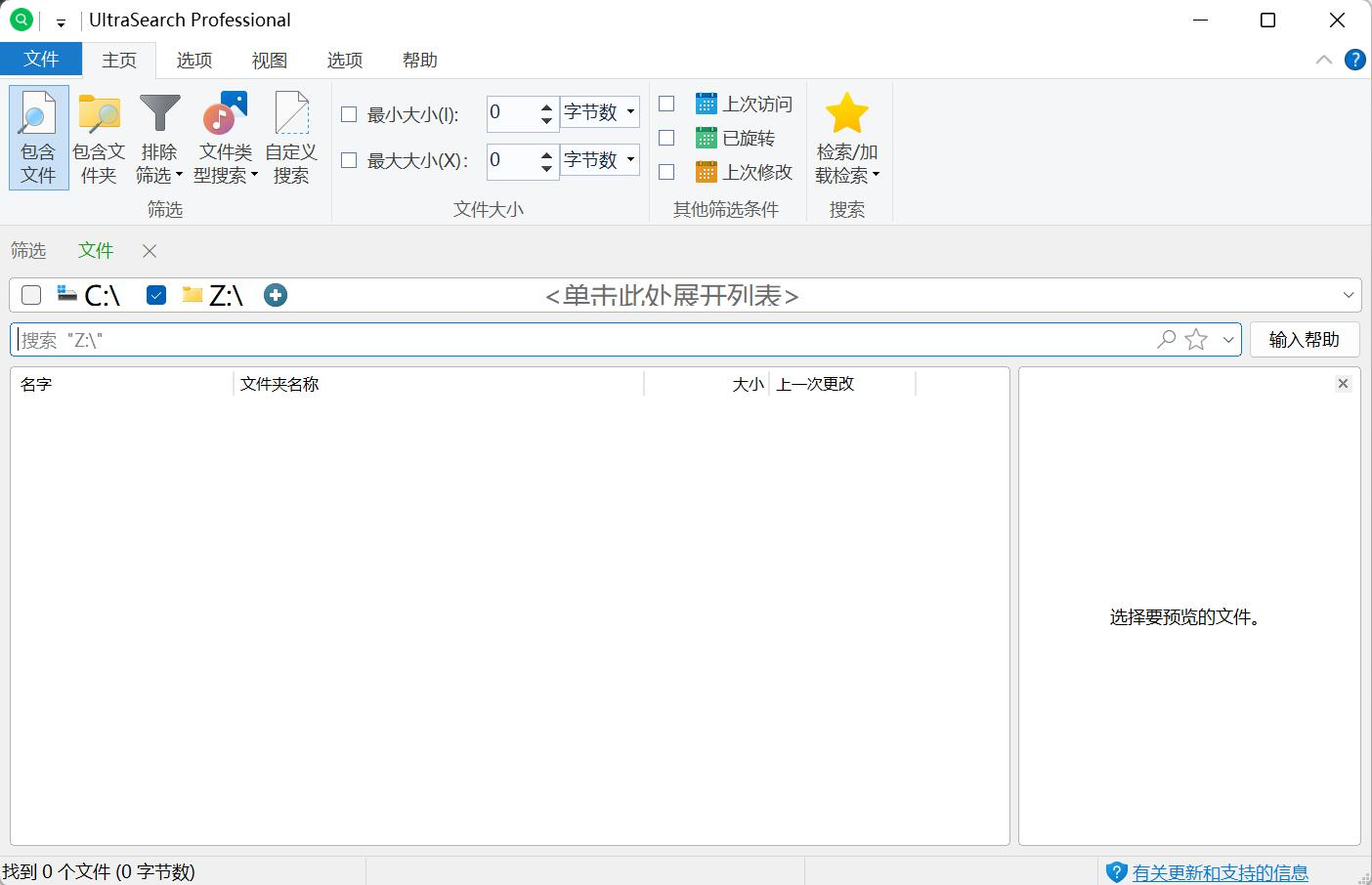The image size is (1372, 885).
Task: Switch to the 视图 ribbon tab
Action: click(270, 60)
